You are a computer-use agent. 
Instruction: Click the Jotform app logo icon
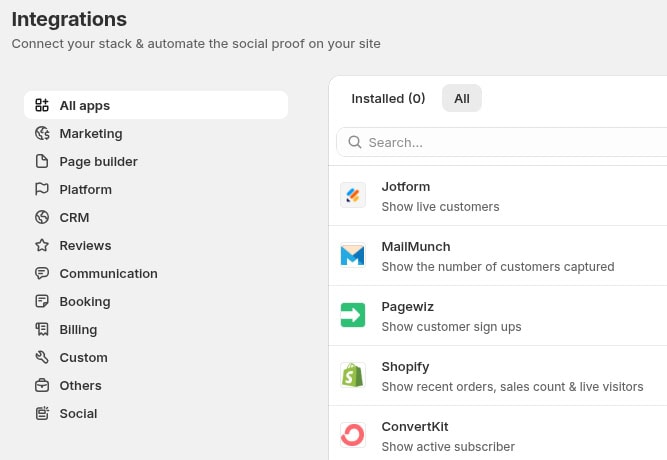(x=353, y=196)
